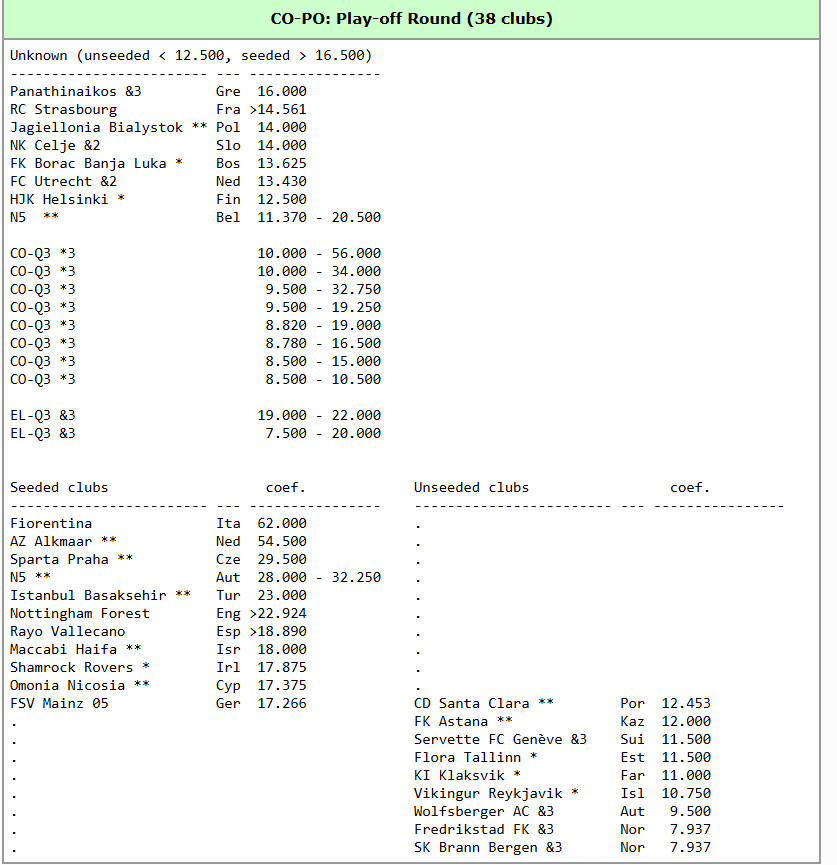Click the CO-PO Play-off Round header

pyautogui.click(x=411, y=19)
